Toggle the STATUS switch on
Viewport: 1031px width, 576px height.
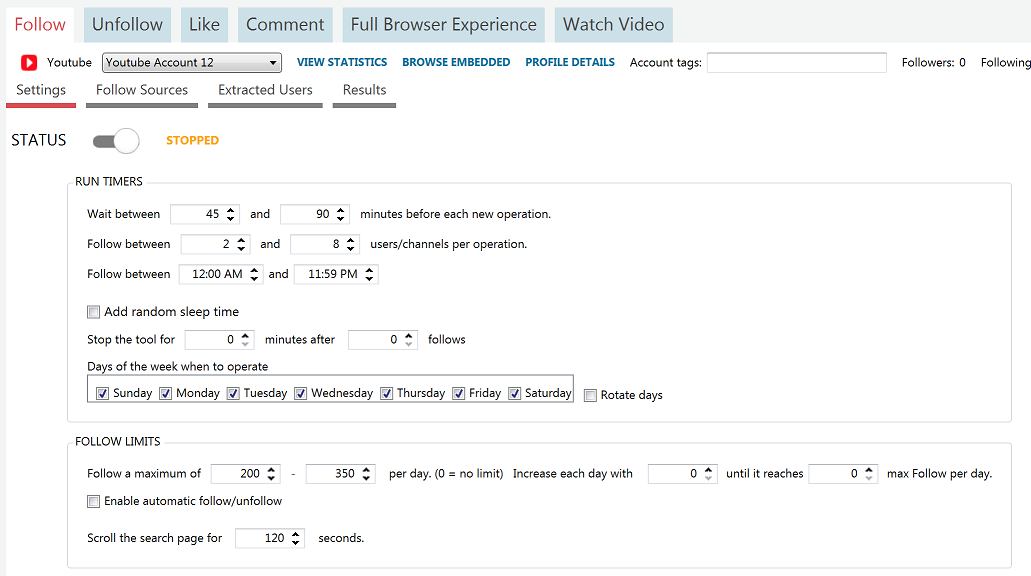click(116, 141)
